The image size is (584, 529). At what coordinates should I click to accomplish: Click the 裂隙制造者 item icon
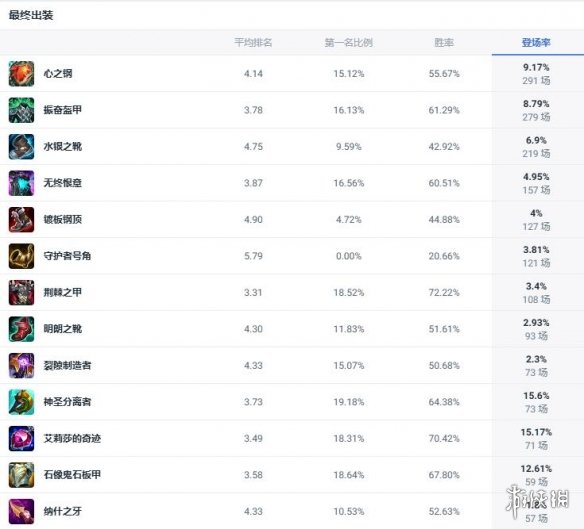[21, 366]
